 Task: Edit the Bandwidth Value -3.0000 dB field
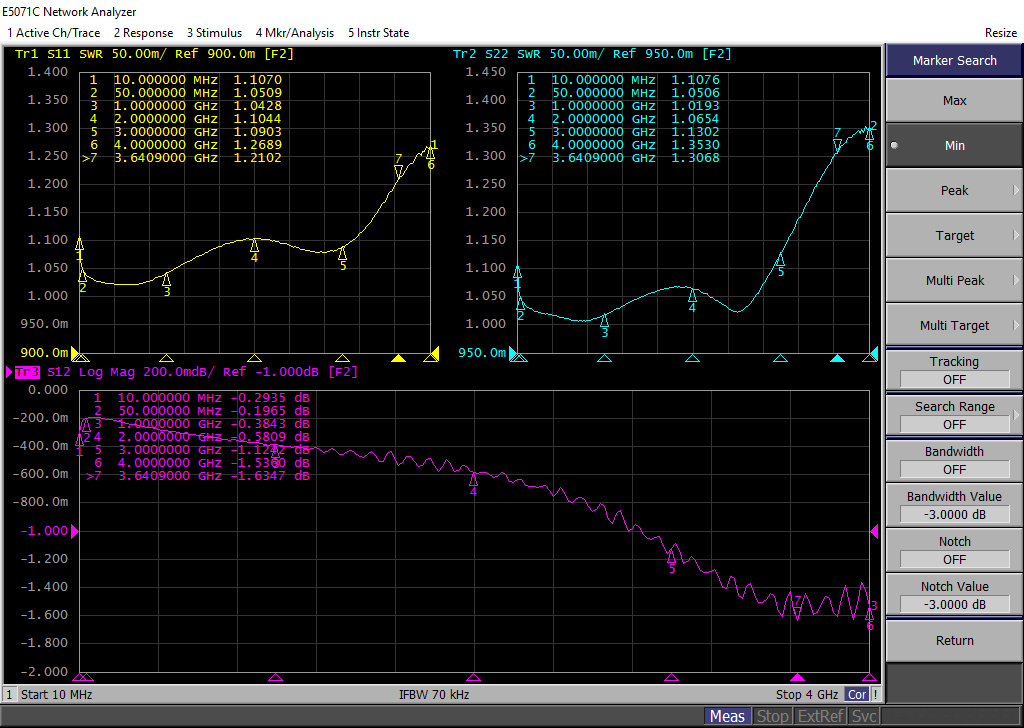point(954,514)
